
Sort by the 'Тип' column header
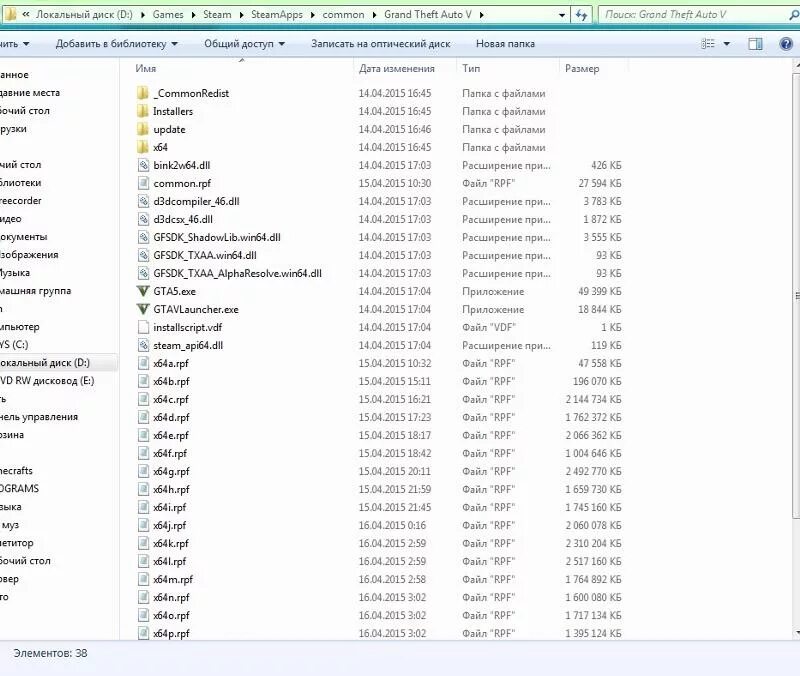point(471,68)
